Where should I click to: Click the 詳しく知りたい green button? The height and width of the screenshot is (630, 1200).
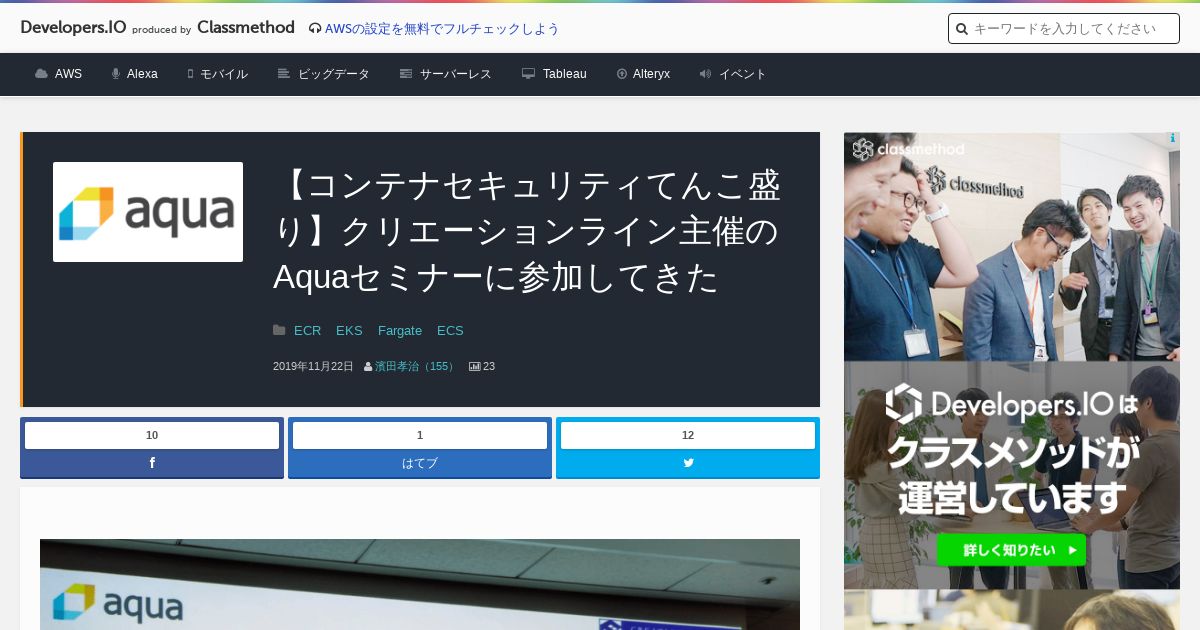point(1011,550)
